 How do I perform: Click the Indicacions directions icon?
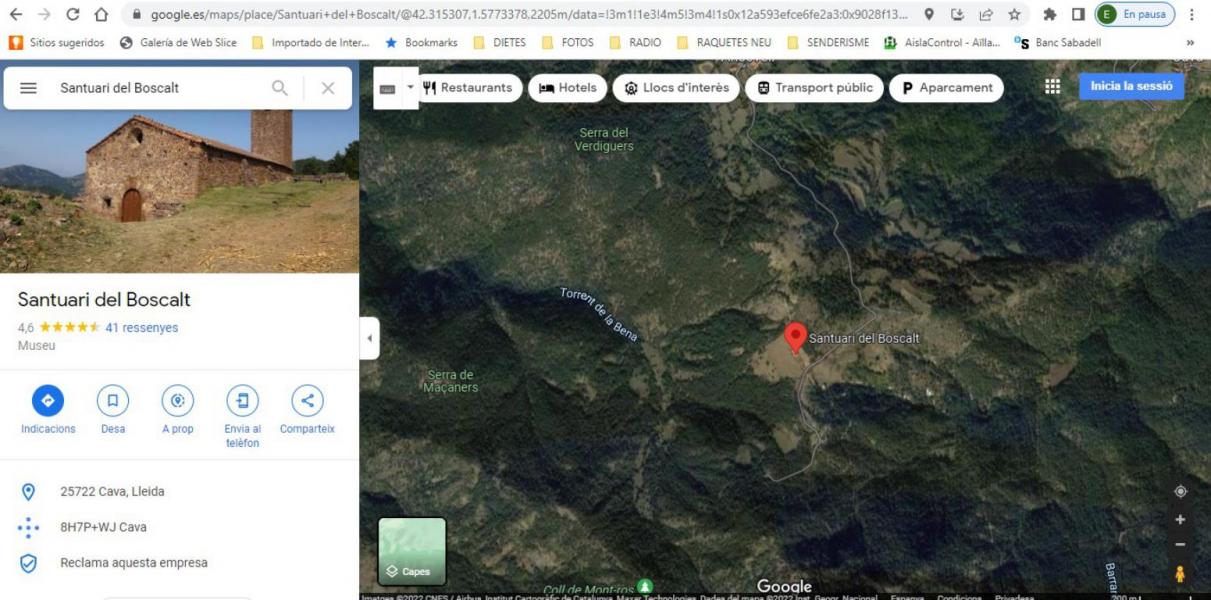(x=48, y=401)
